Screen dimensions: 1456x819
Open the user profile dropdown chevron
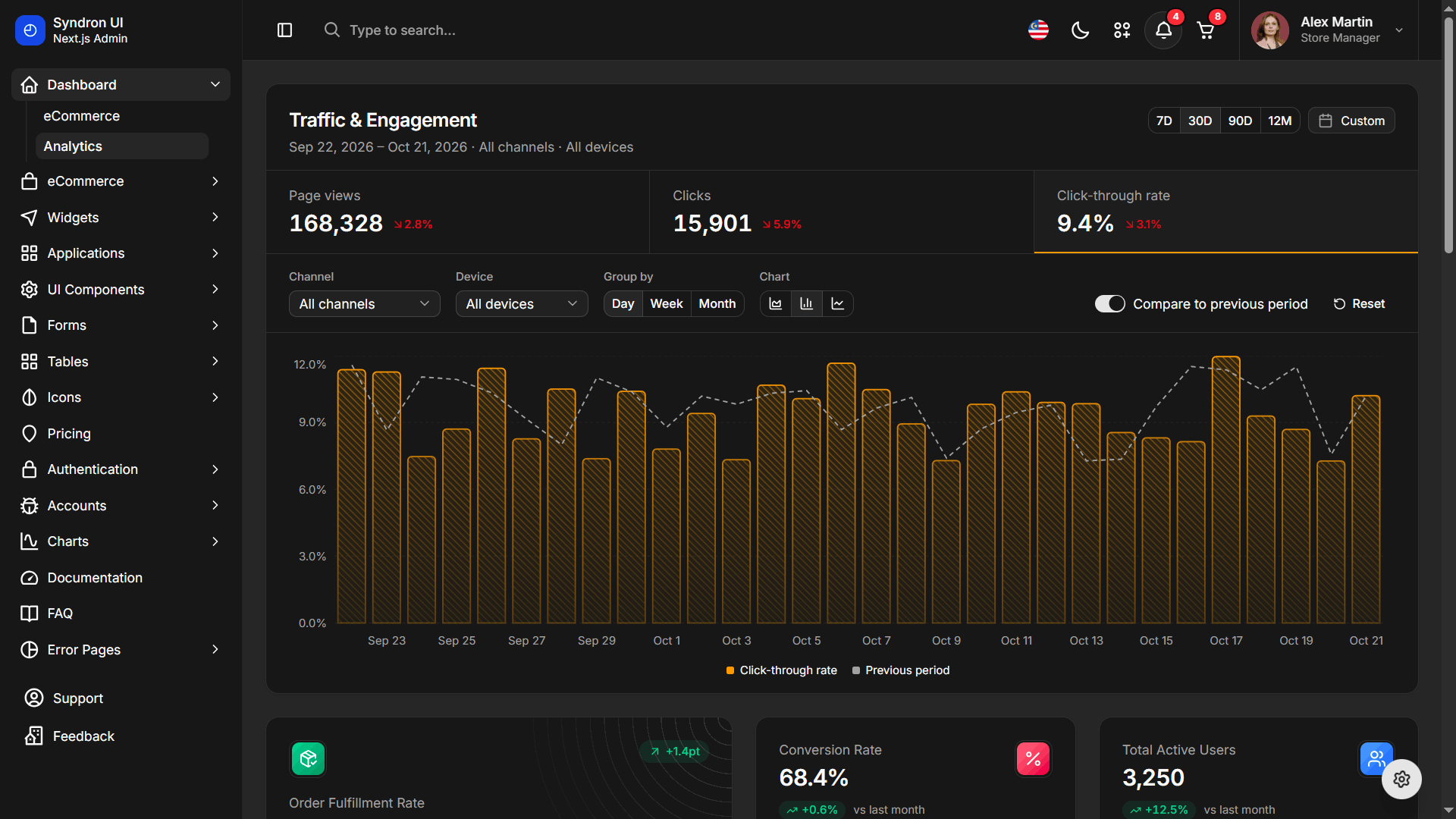click(1399, 30)
